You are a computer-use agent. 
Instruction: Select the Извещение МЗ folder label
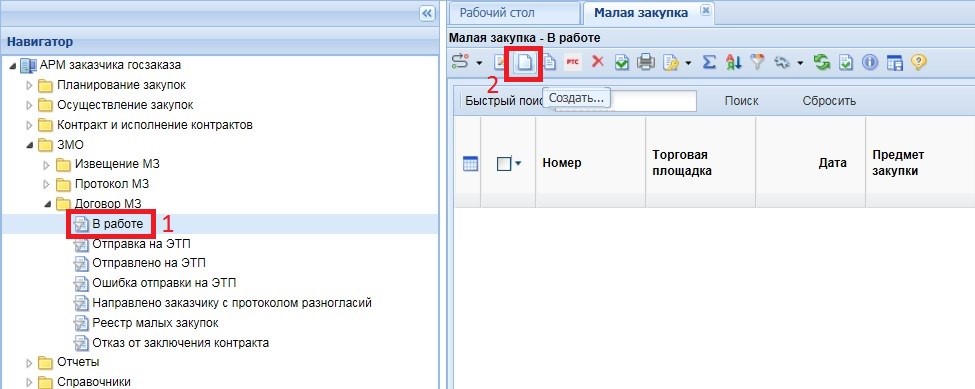(117, 165)
